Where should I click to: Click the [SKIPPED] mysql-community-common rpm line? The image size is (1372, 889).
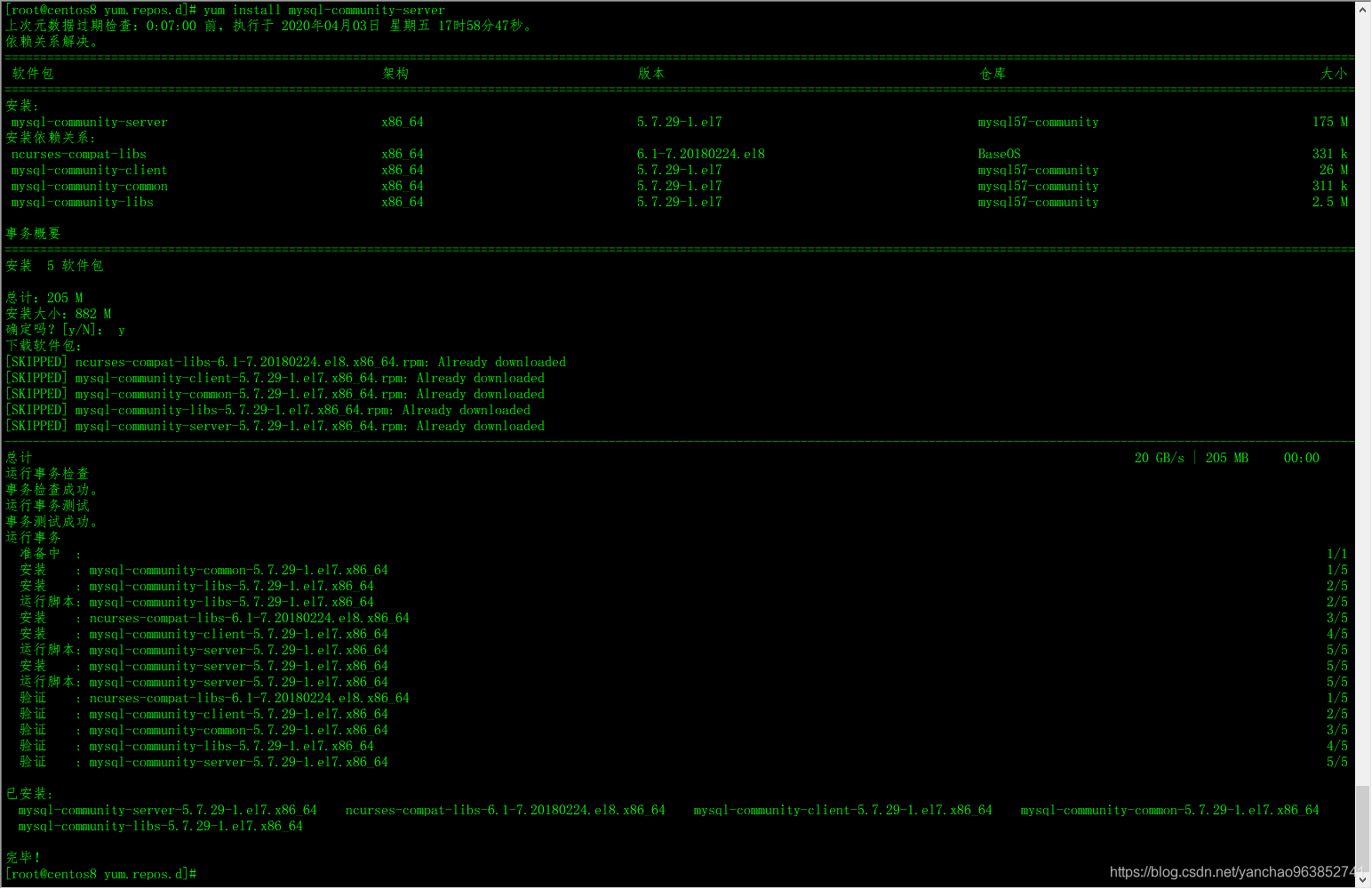pos(275,394)
